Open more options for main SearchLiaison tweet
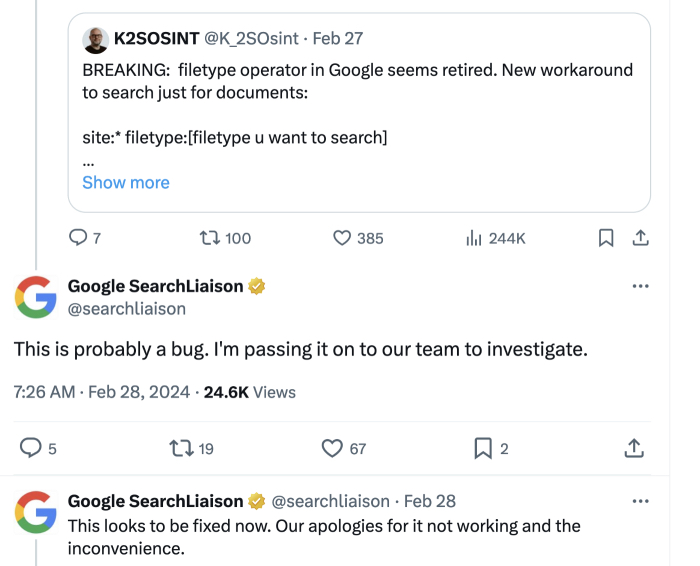700x566 pixels. point(640,287)
